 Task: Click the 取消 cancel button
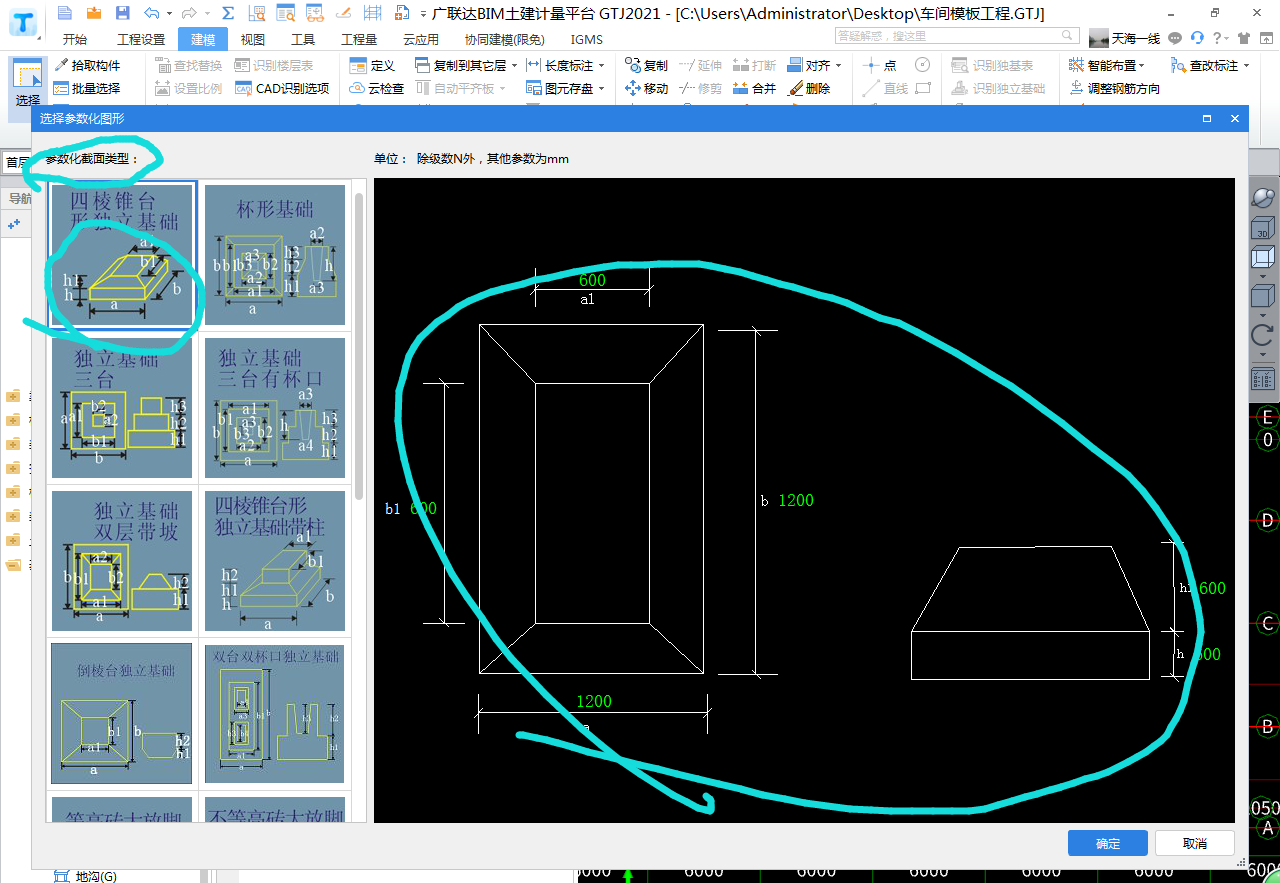1195,843
